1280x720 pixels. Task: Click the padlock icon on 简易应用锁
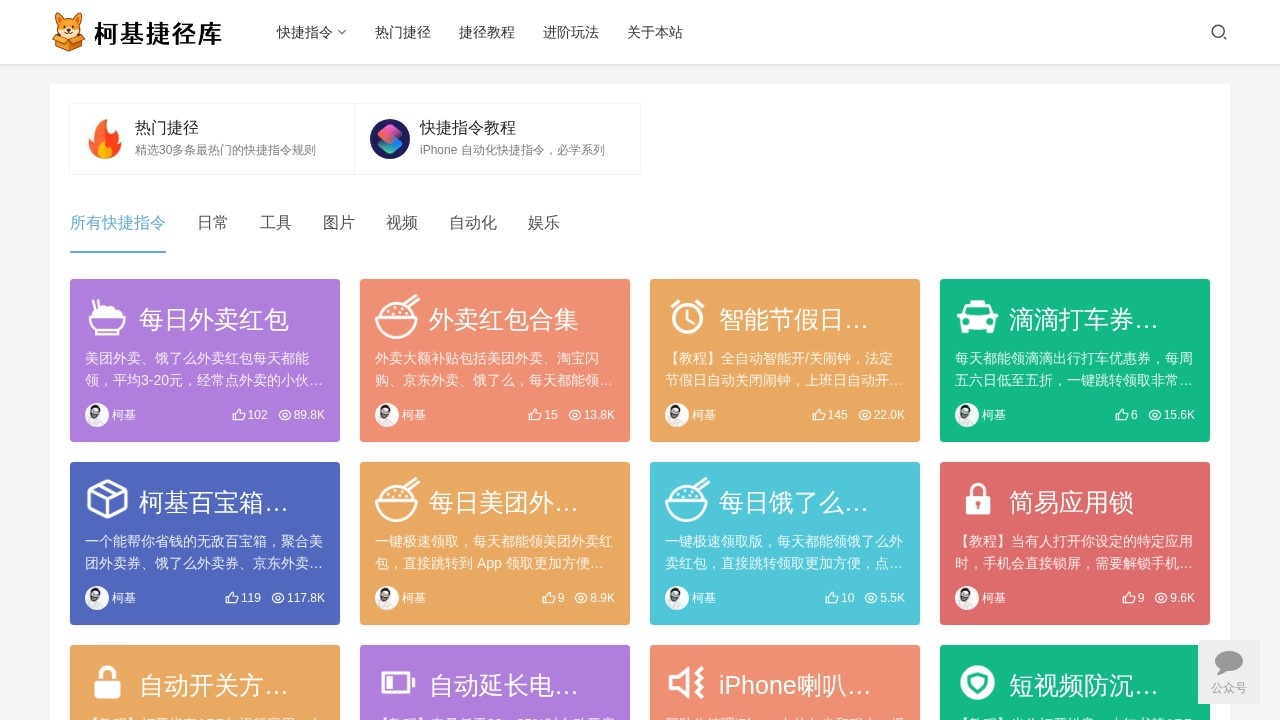click(977, 500)
